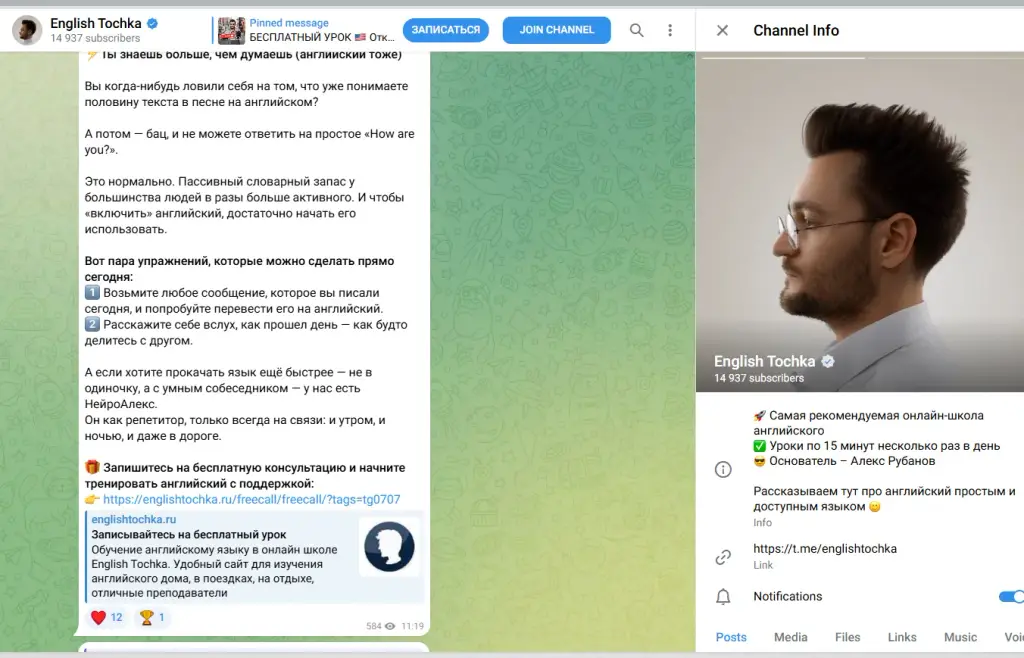Close the Channel Info panel
The image size is (1024, 658).
tap(722, 30)
